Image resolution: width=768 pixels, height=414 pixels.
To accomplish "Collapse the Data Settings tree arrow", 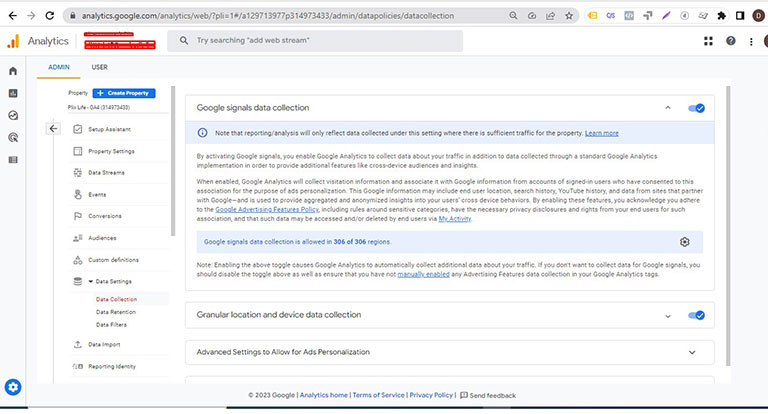I will pos(91,281).
